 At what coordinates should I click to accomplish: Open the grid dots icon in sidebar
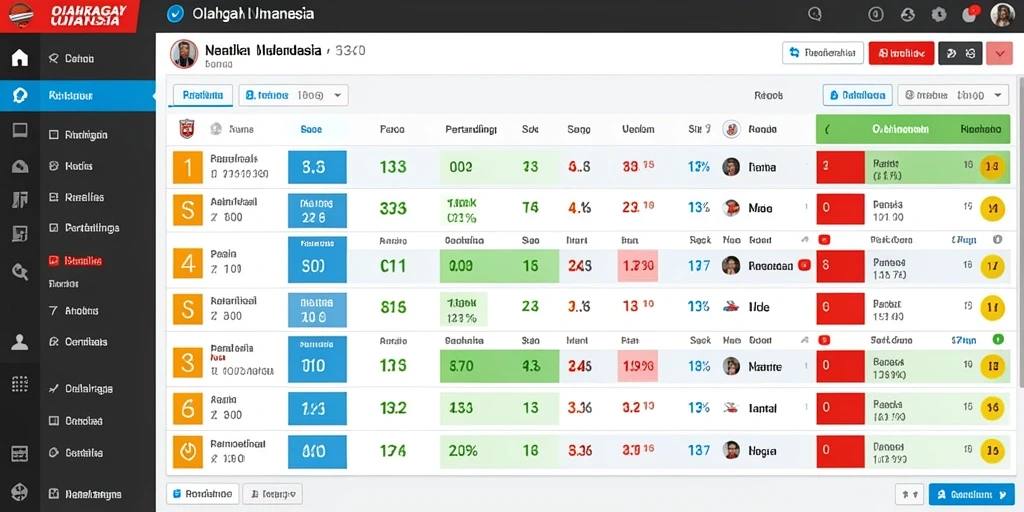coord(20,384)
